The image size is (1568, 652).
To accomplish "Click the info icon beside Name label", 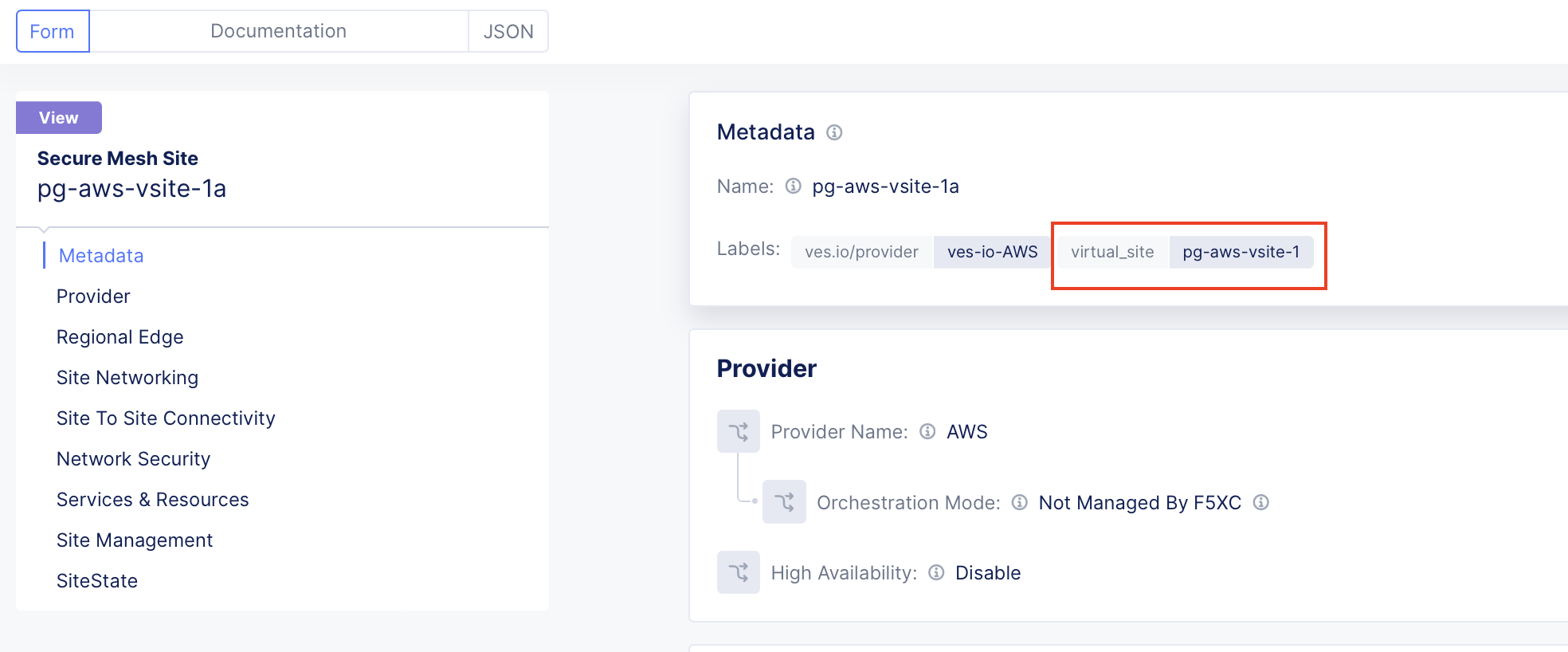I will (x=793, y=187).
